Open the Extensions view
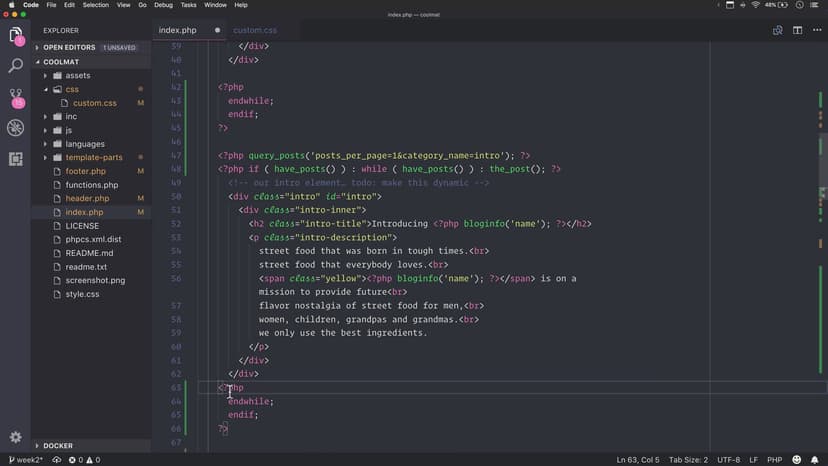Image resolution: width=828 pixels, height=466 pixels. (16, 159)
